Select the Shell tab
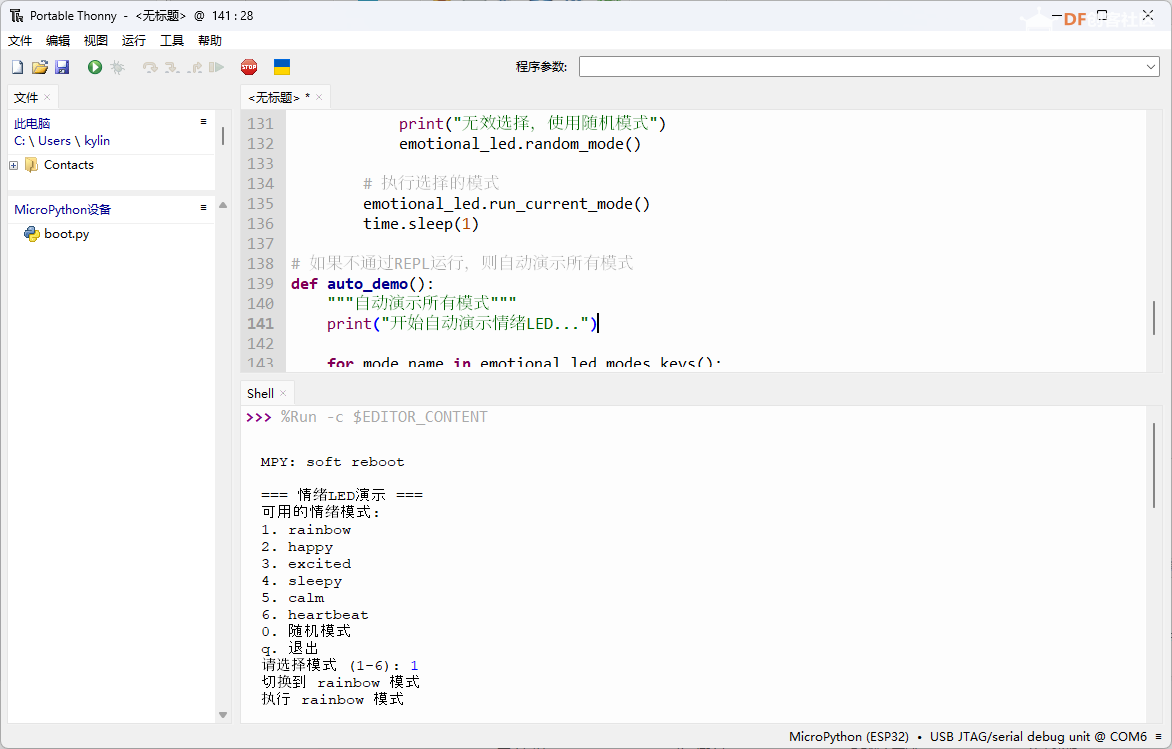 [260, 393]
